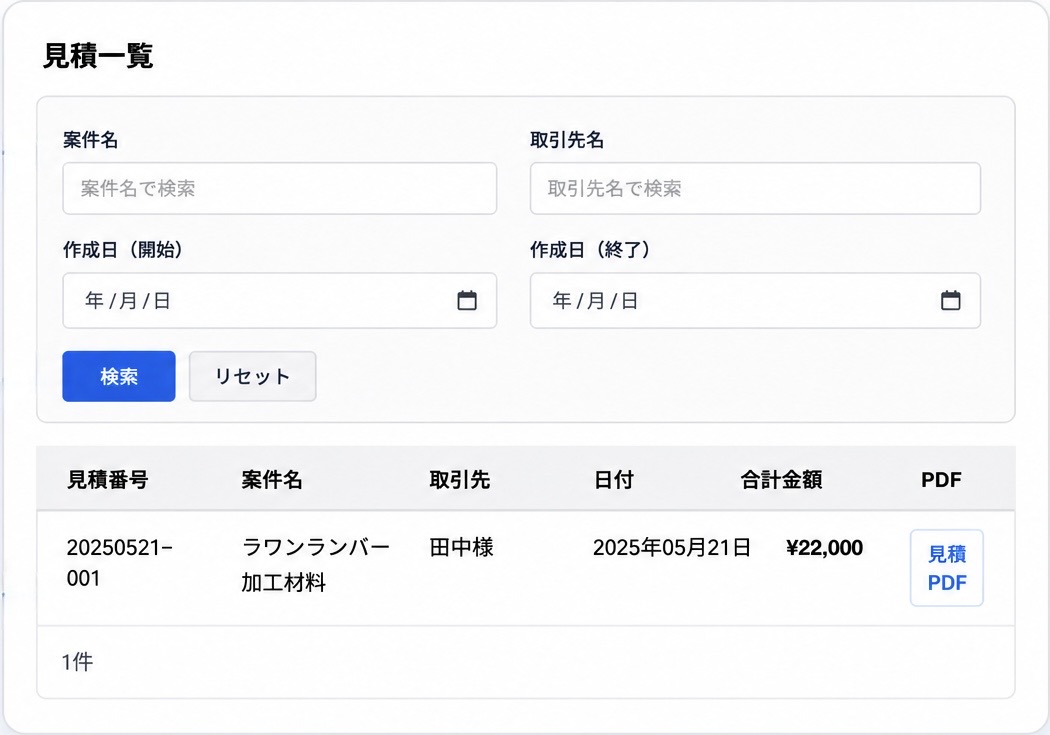Viewport: 1050px width, 735px height.
Task: Click the 案件名で検索 input field
Action: [280, 188]
